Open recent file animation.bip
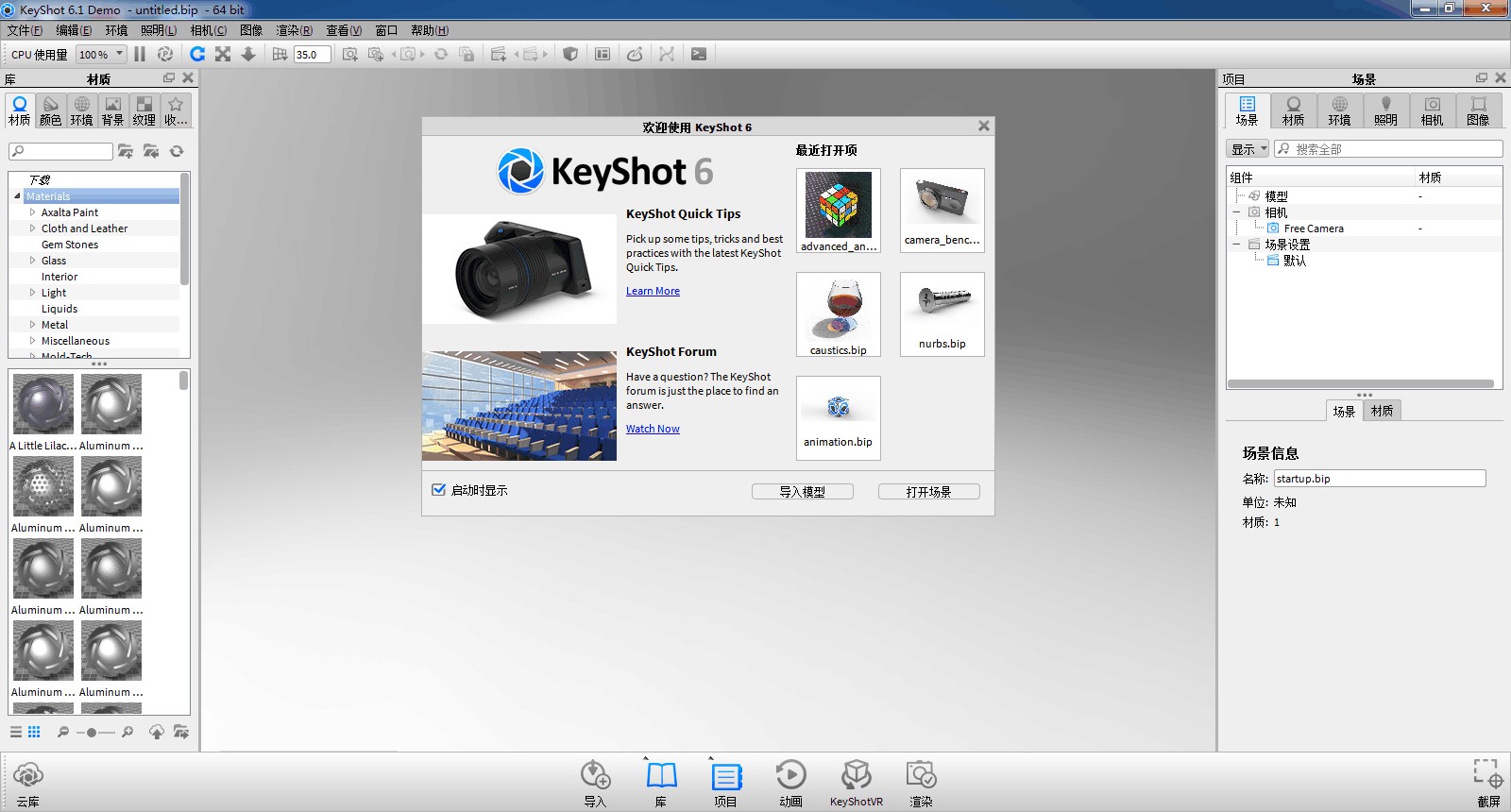1511x812 pixels. [x=839, y=418]
